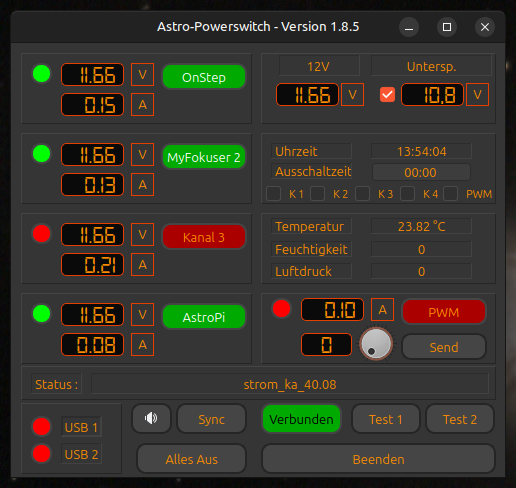Click the Uhrzeit label
Viewport: 516px width, 488px height.
(x=311, y=151)
